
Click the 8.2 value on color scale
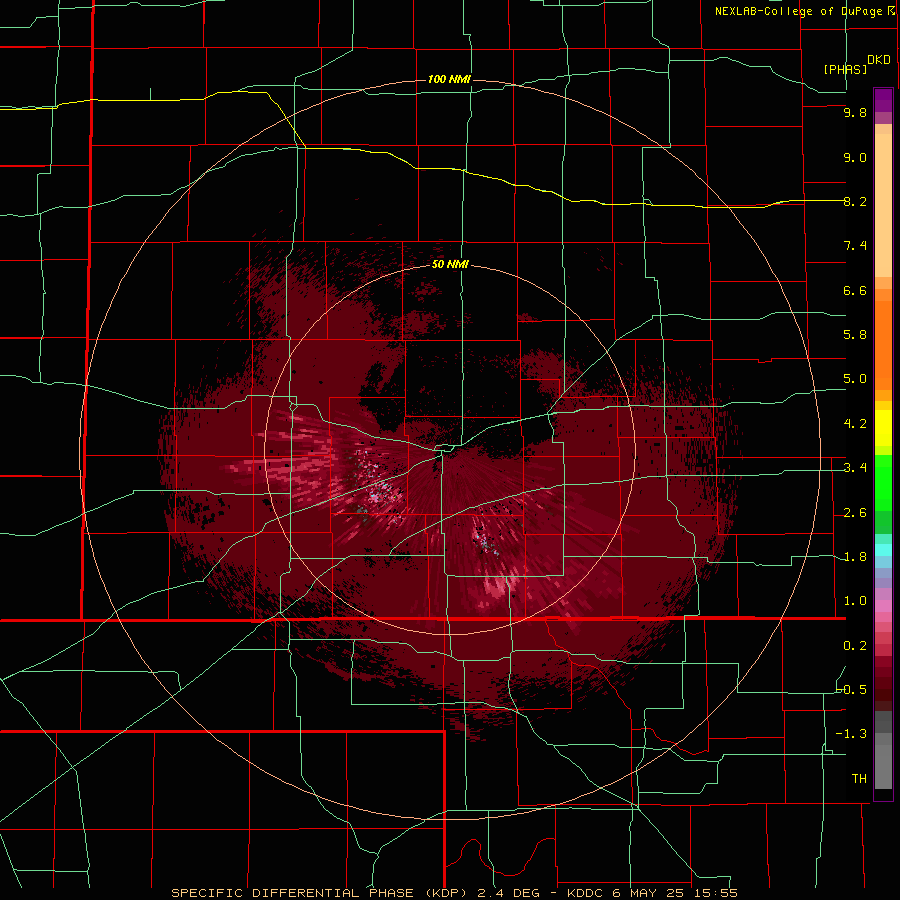(855, 201)
